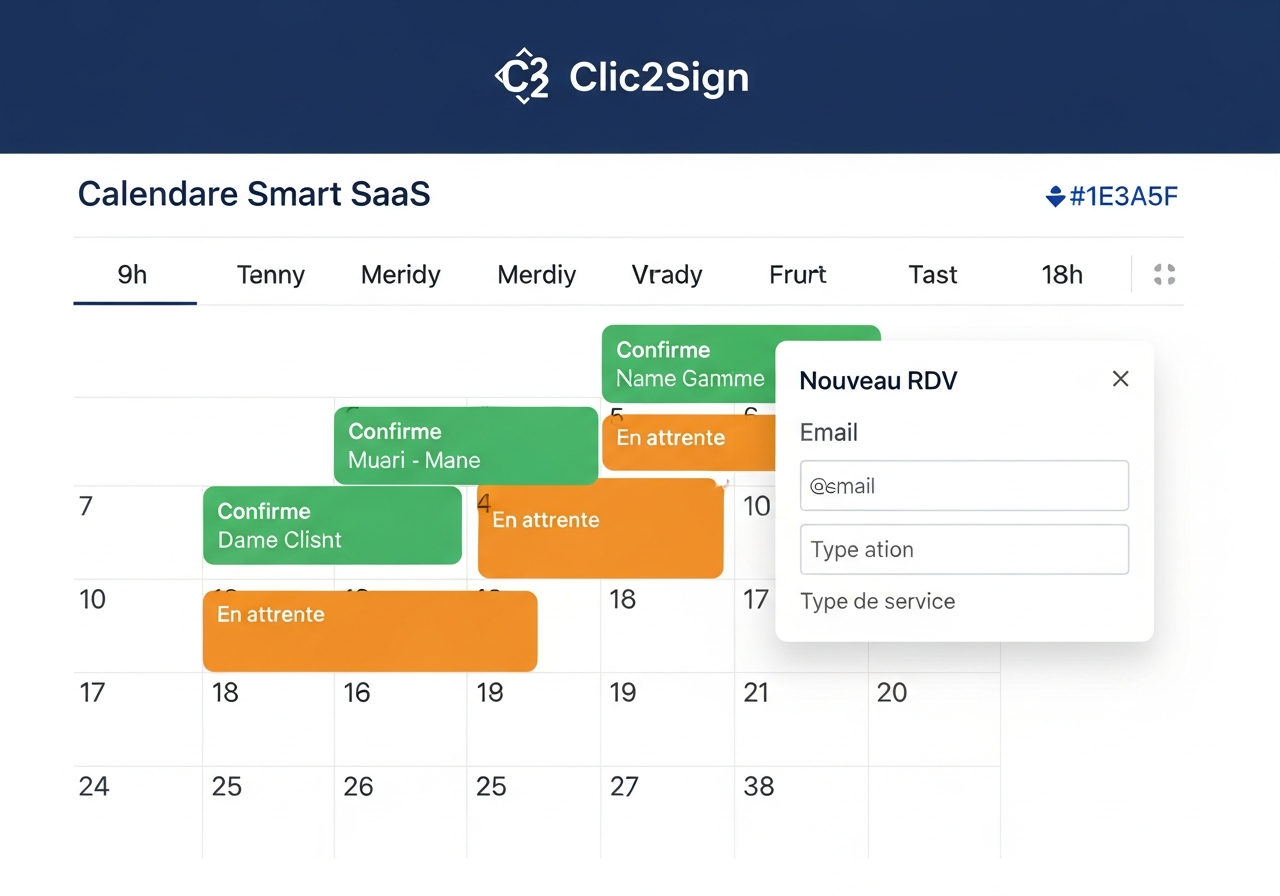The width and height of the screenshot is (1280, 896).
Task: Open the Confirme Dame Clisnt appointment
Action: point(332,525)
